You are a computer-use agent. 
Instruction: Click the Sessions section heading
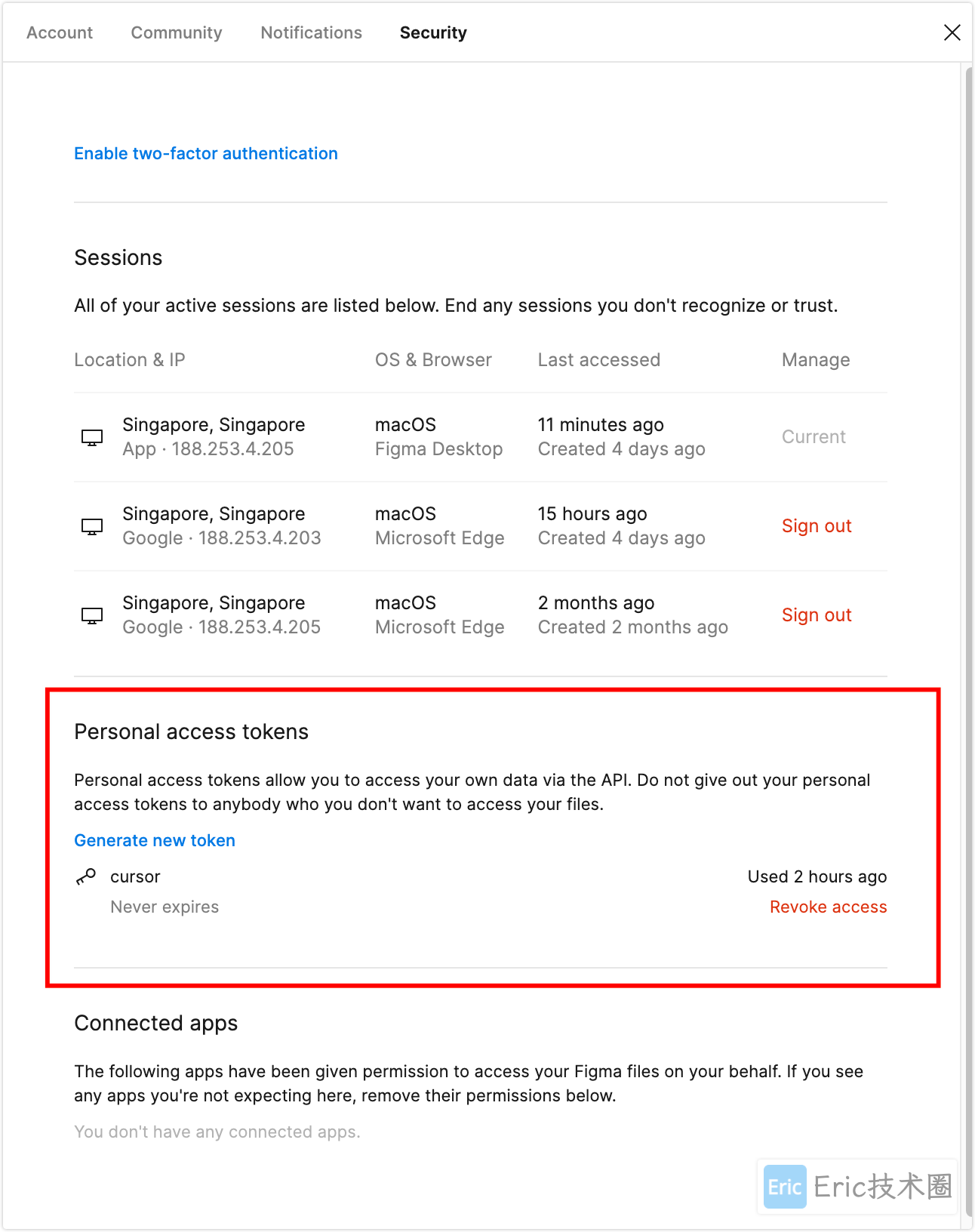tap(118, 257)
